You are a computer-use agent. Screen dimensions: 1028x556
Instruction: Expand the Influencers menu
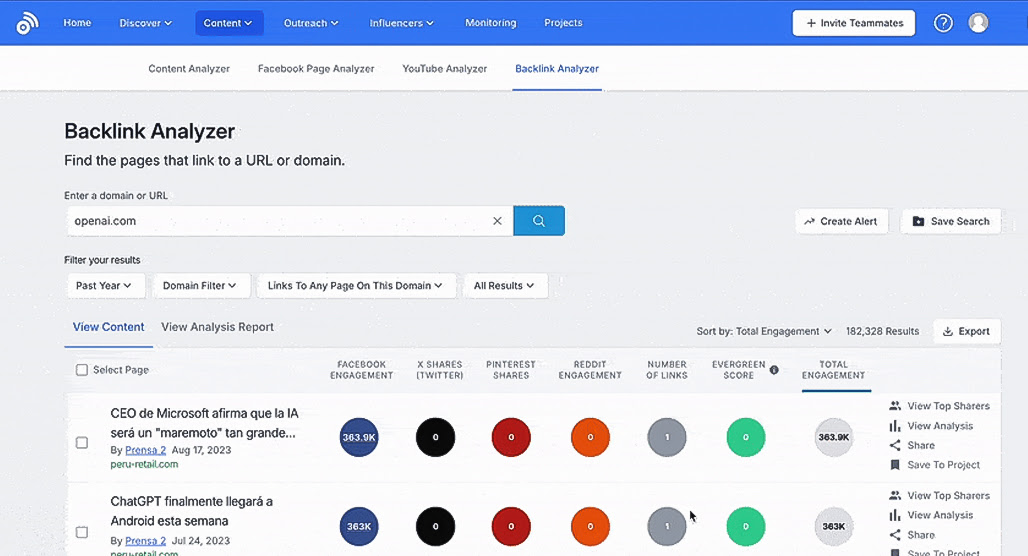point(401,23)
